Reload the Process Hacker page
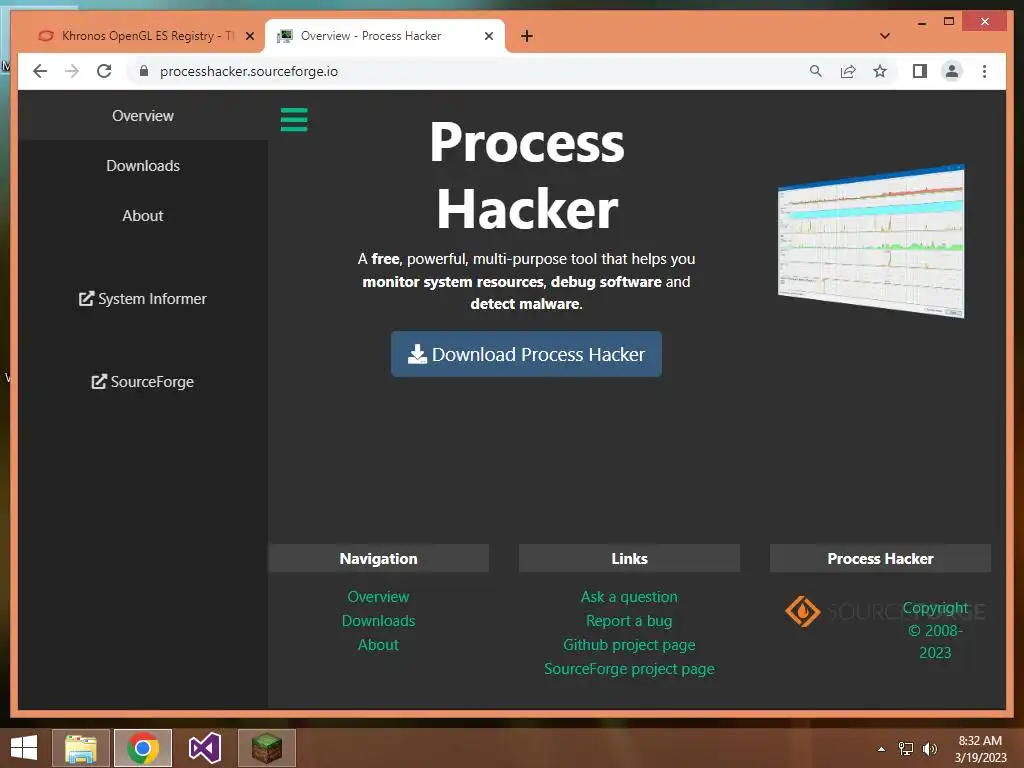1024x768 pixels. (104, 71)
